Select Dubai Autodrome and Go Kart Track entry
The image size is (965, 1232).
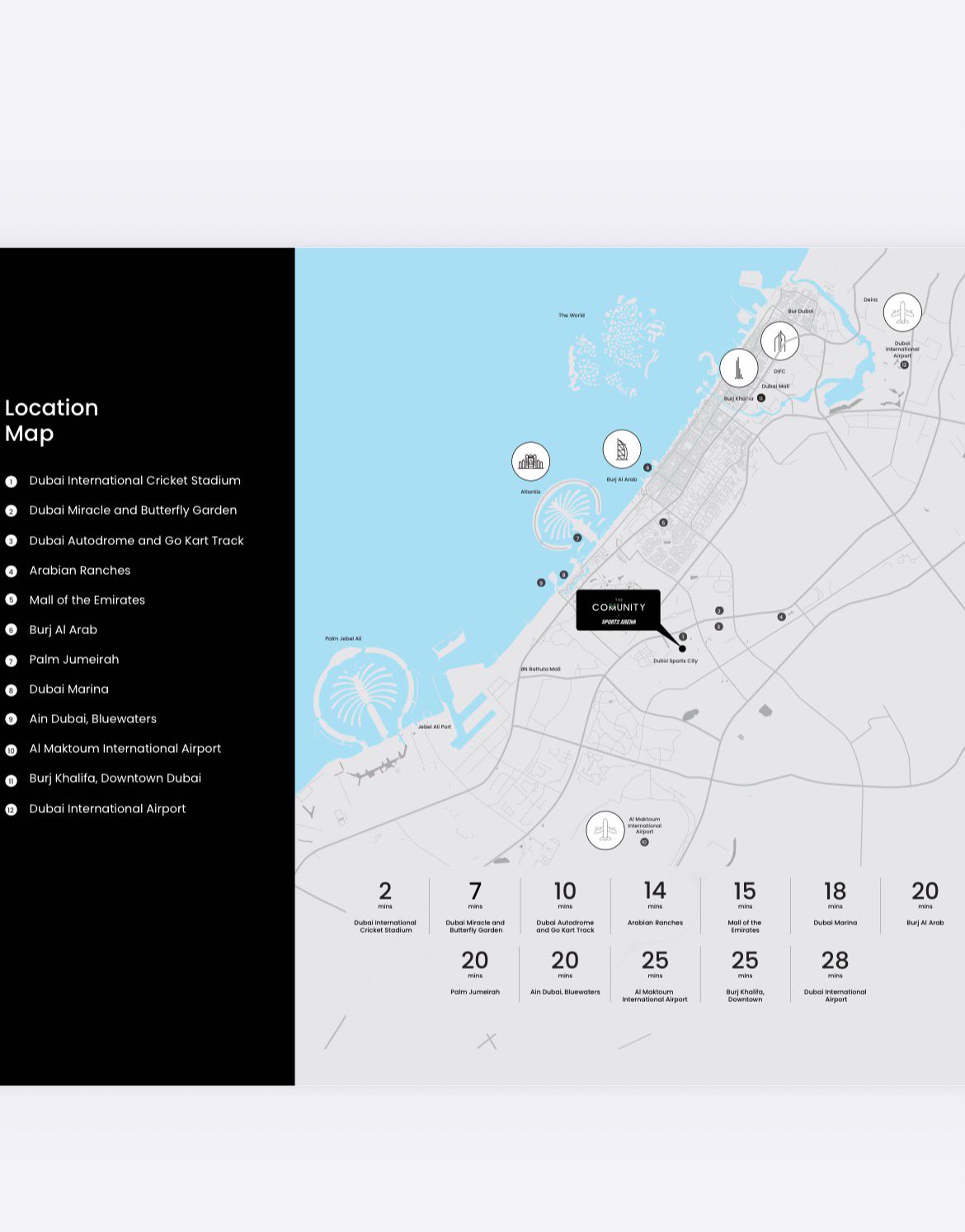pos(136,541)
